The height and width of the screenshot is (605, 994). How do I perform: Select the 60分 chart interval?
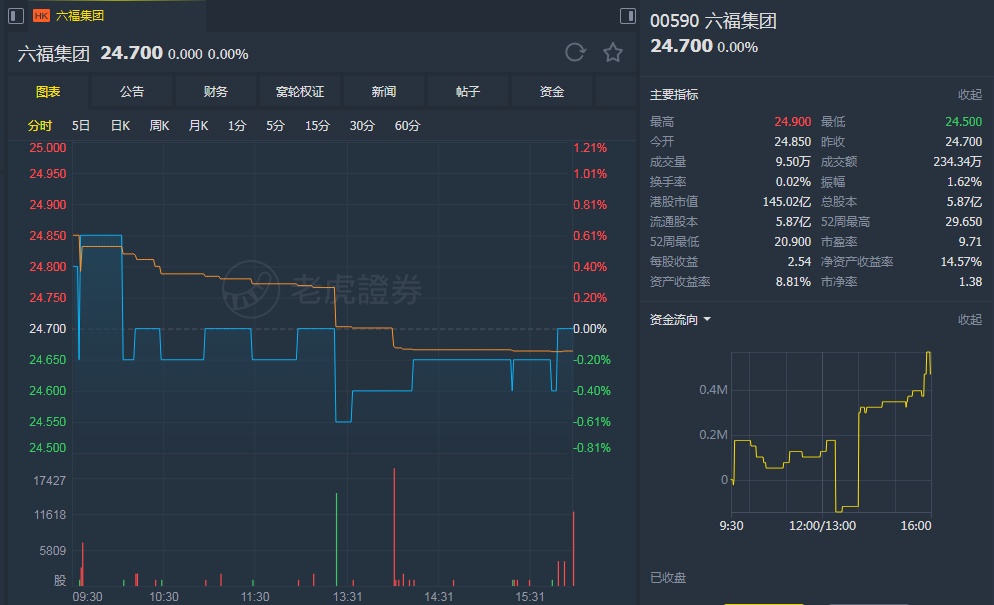pos(407,126)
